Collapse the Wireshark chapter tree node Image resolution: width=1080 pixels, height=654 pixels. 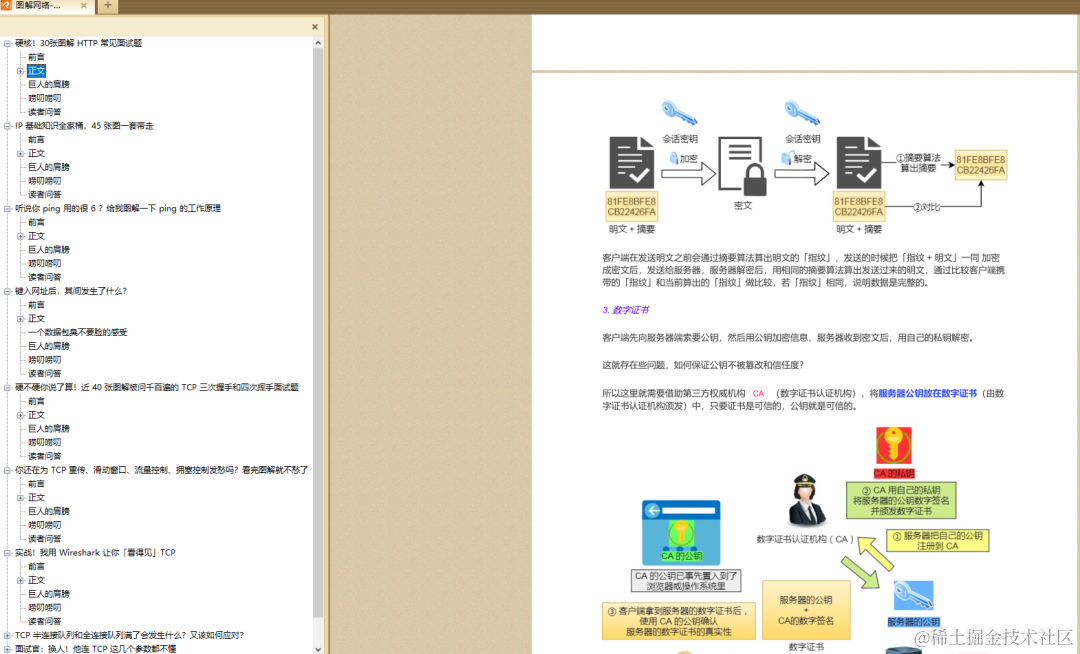point(5,553)
